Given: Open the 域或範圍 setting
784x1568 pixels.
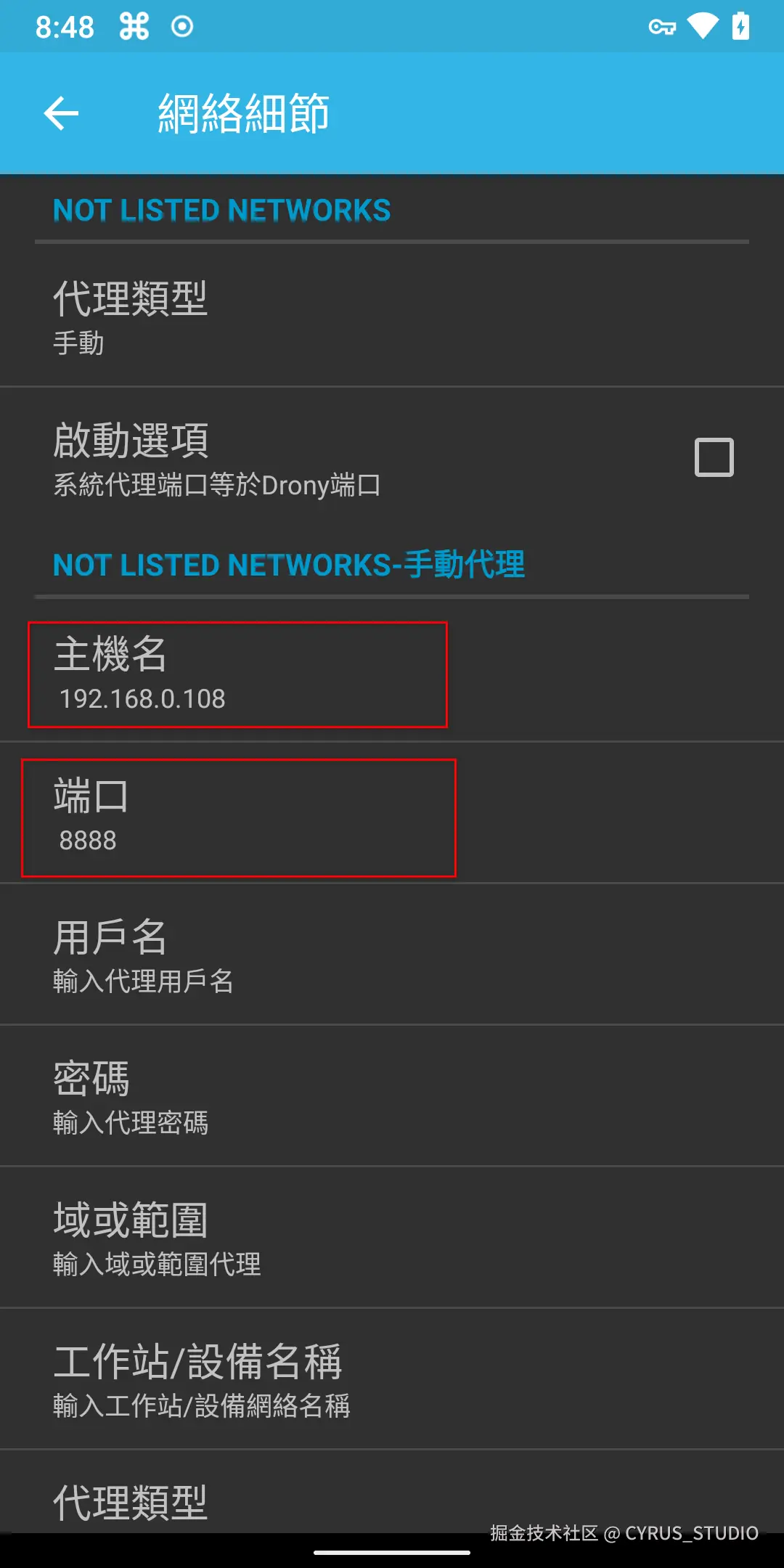Looking at the screenshot, I should 392,1238.
